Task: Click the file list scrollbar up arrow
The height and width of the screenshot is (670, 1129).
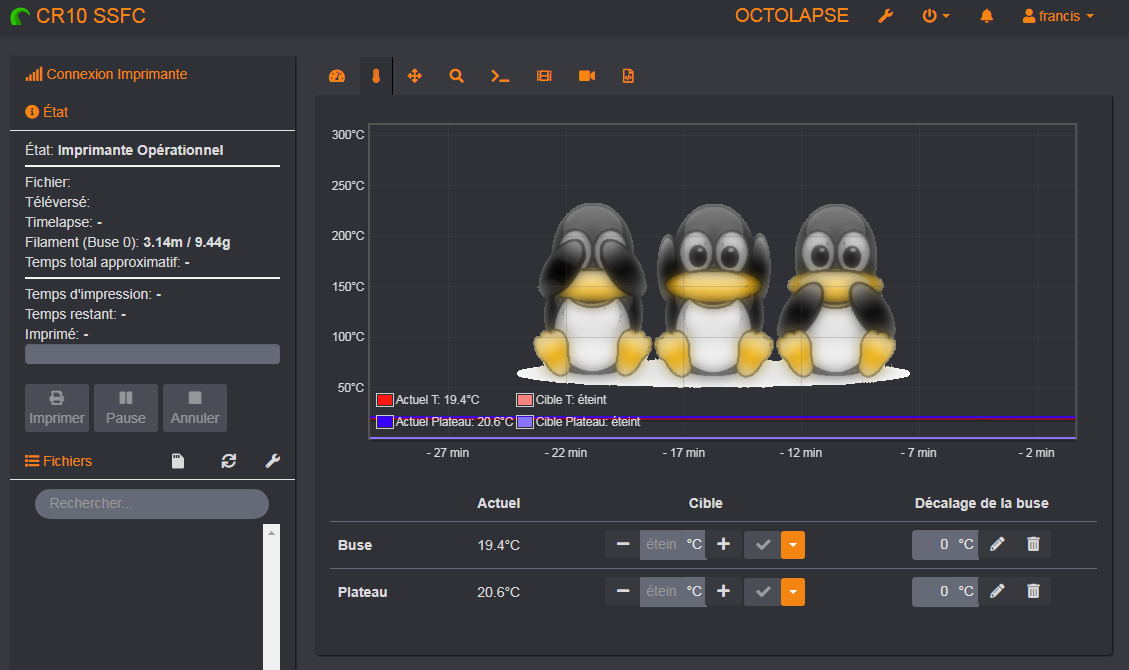Action: coord(271,533)
